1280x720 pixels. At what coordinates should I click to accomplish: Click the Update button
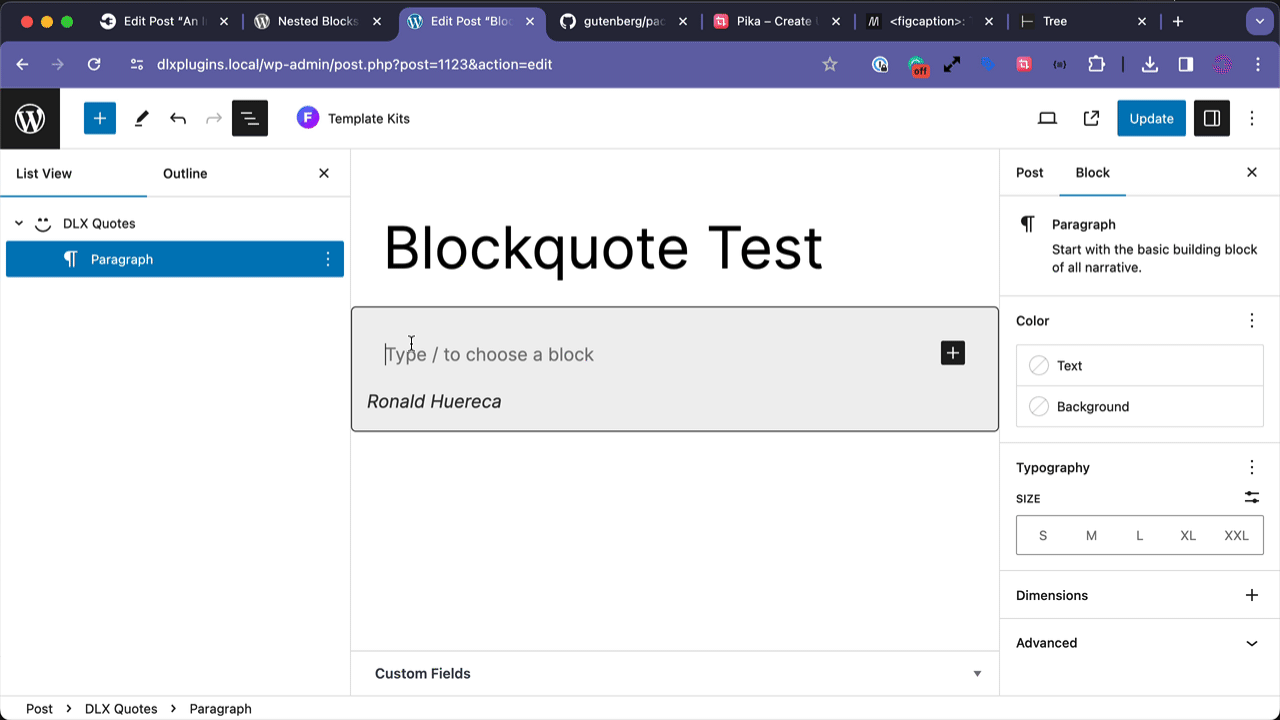point(1151,118)
